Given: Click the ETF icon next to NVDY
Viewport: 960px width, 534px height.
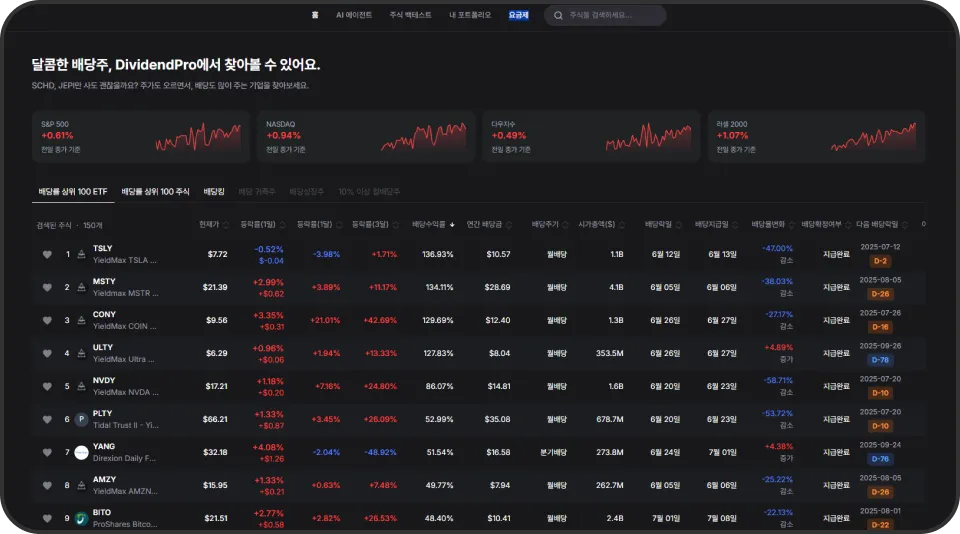Looking at the screenshot, I should [x=81, y=386].
